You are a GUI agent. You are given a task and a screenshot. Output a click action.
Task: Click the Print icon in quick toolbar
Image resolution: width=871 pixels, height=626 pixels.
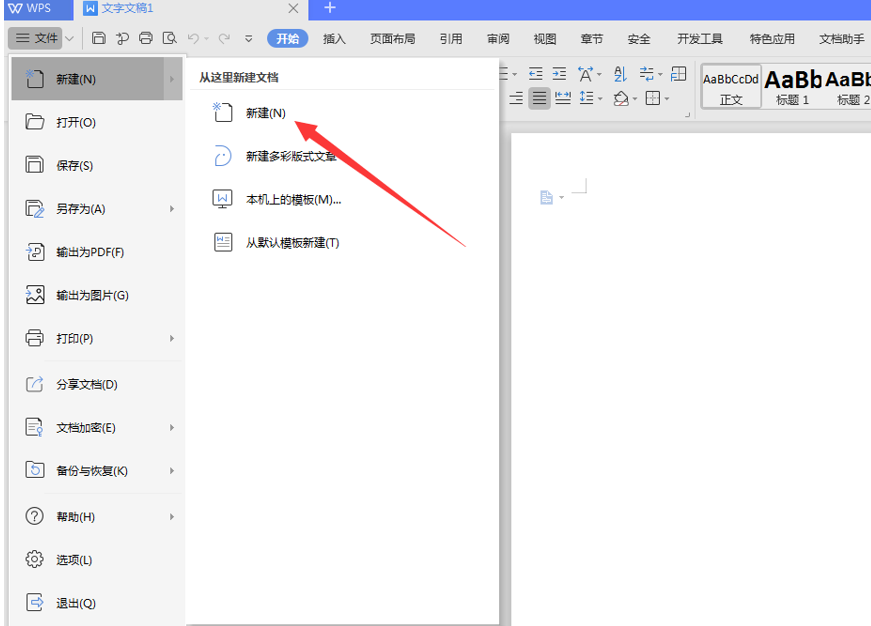click(146, 38)
